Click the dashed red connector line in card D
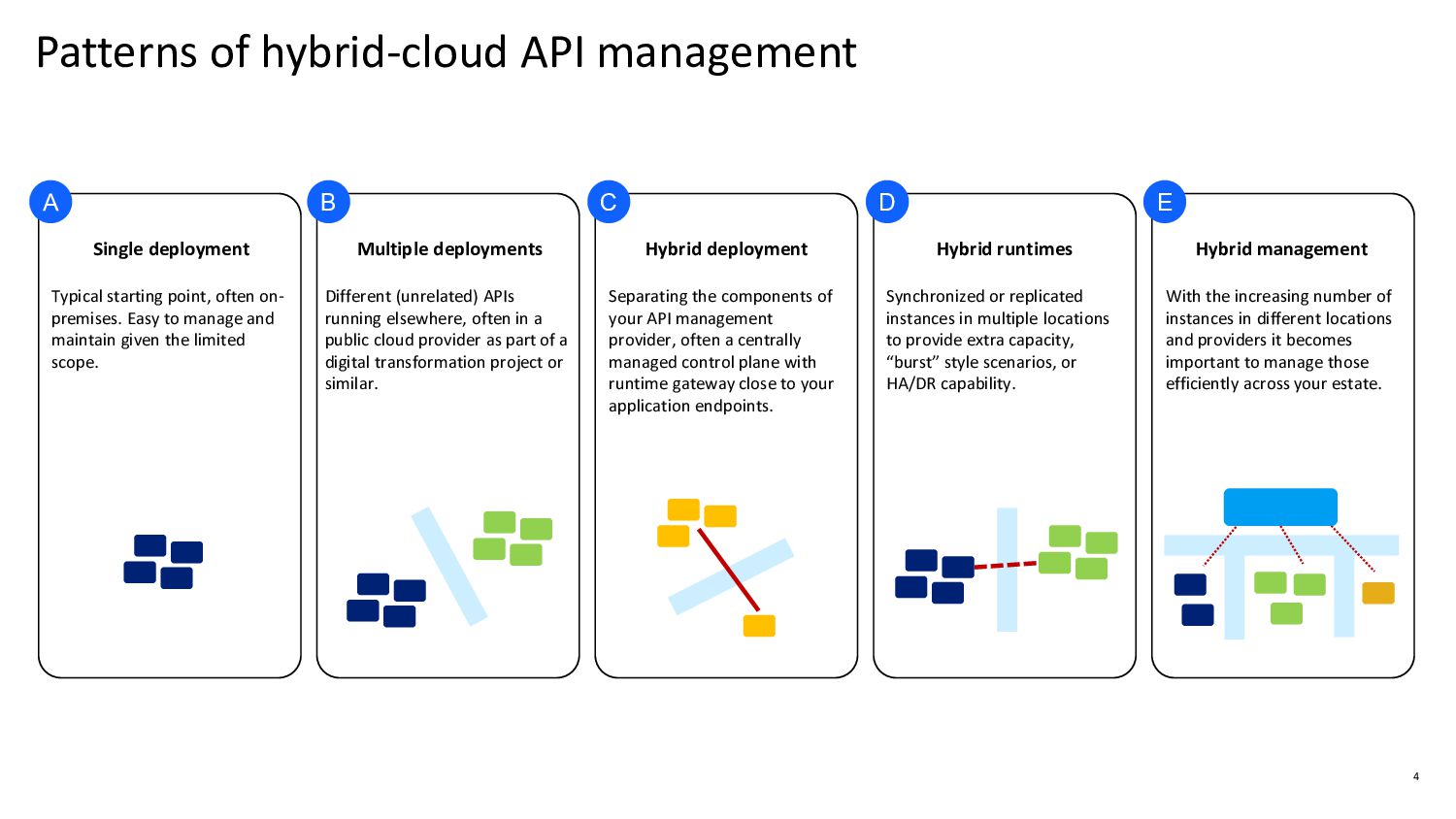 pyautogui.click(x=1006, y=565)
